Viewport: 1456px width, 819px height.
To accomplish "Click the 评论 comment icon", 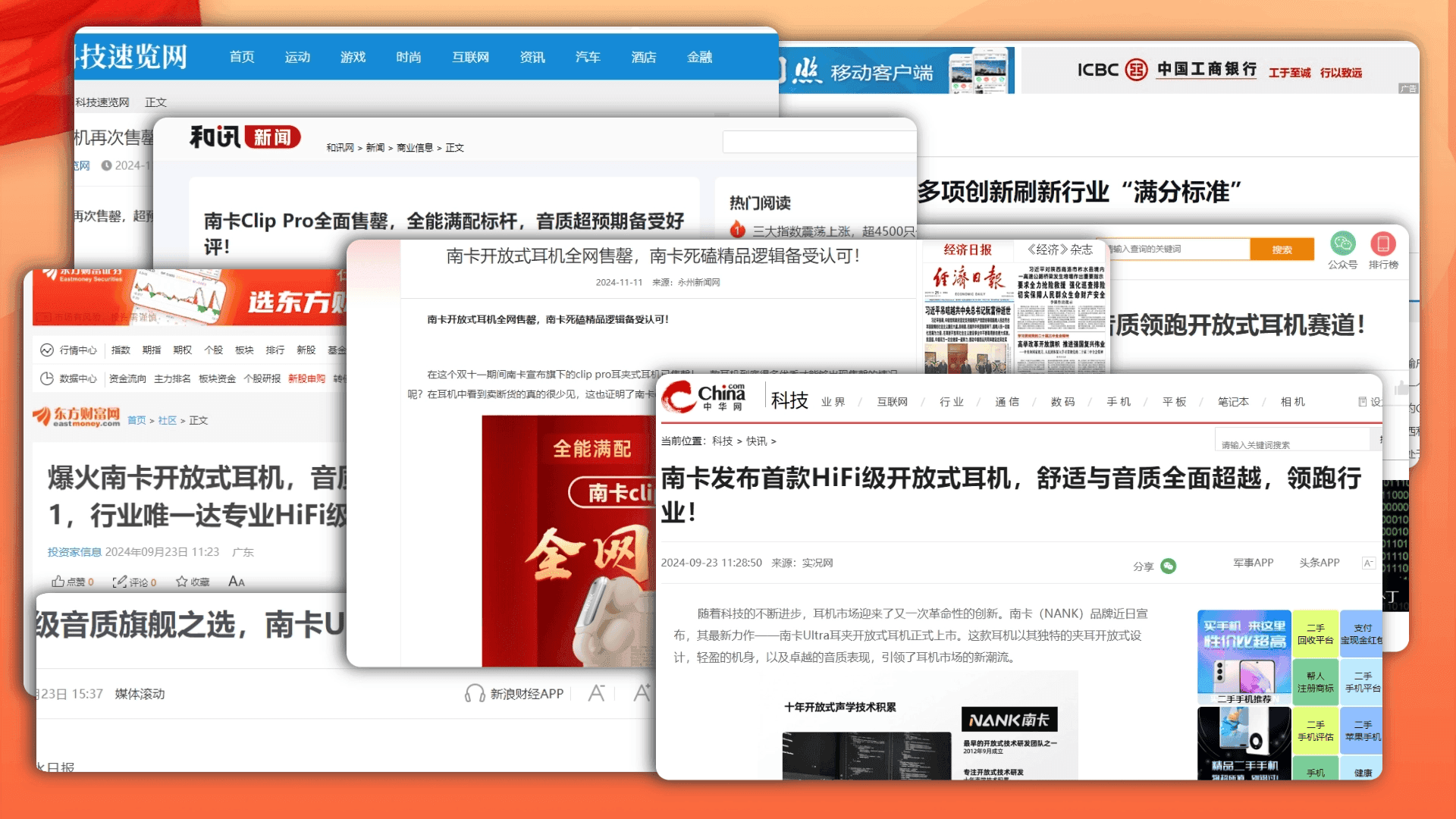I will 119,581.
